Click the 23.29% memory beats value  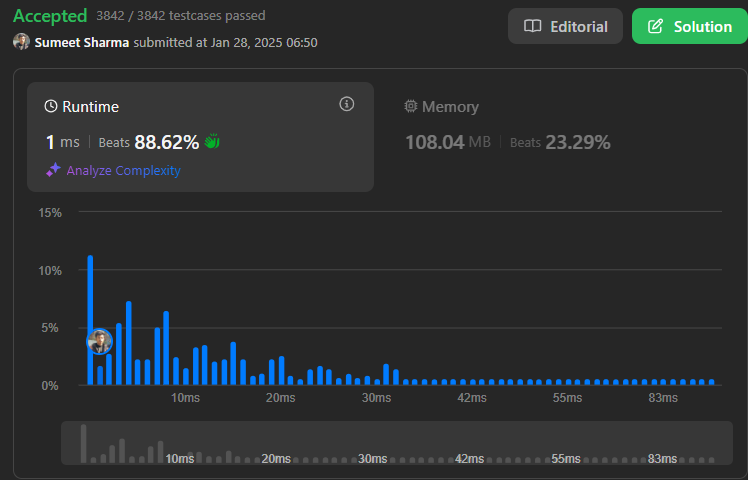(577, 142)
